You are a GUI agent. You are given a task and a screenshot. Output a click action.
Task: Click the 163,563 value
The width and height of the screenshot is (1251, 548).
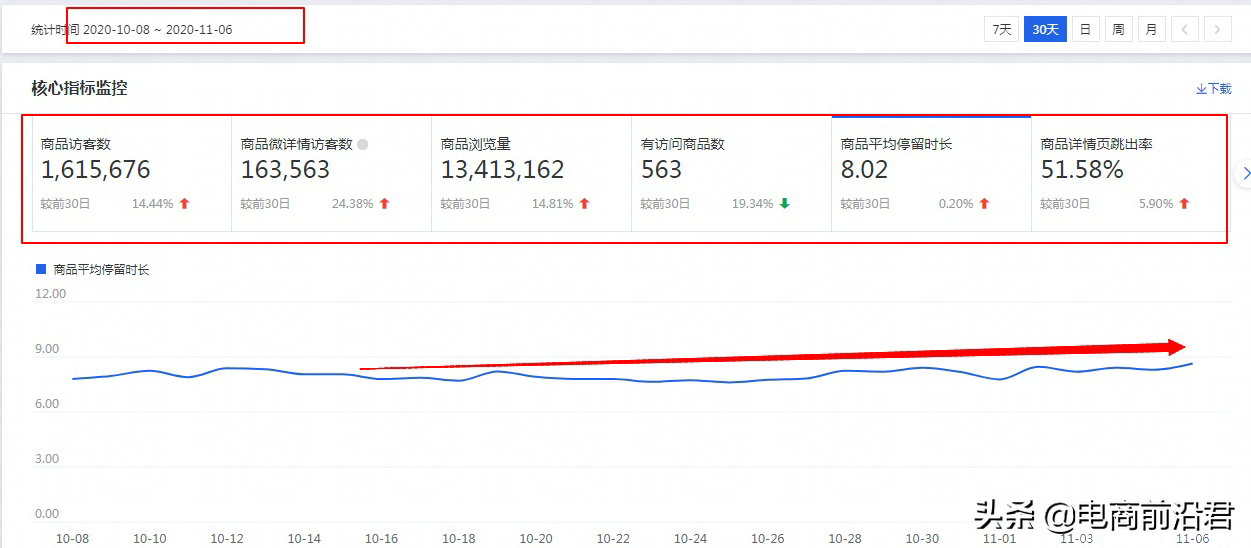tap(285, 170)
